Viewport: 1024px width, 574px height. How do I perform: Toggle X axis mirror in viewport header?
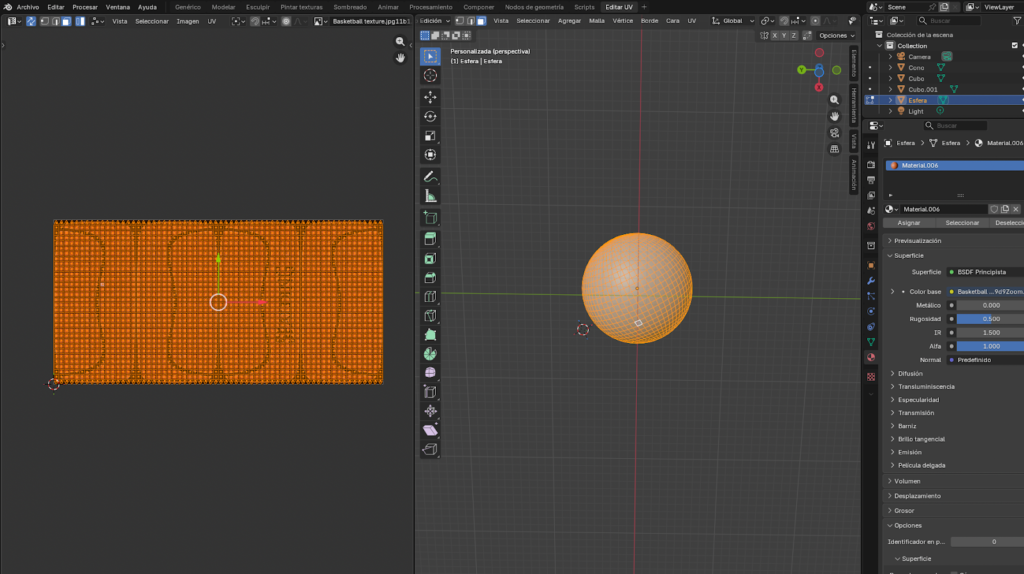click(777, 35)
